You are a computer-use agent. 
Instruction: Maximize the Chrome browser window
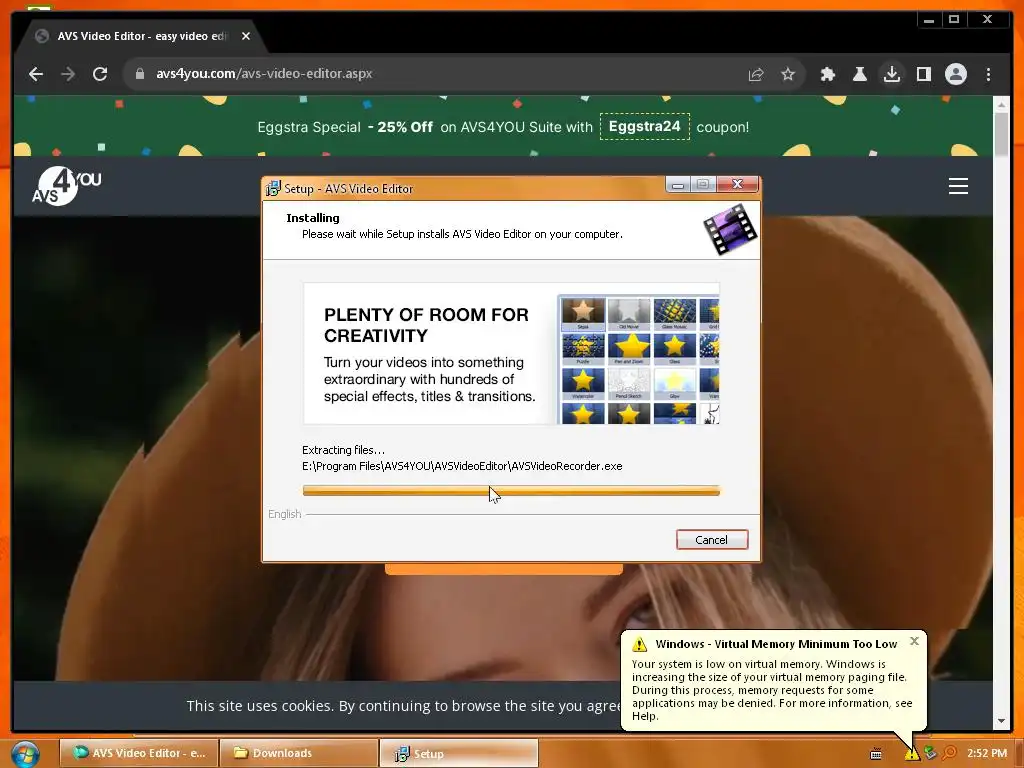(953, 20)
